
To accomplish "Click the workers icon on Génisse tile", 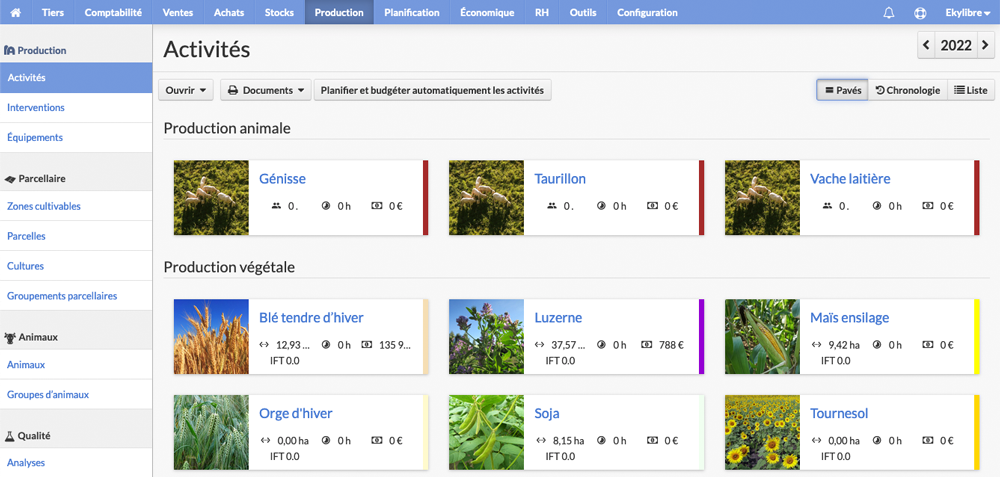I will tap(276, 206).
